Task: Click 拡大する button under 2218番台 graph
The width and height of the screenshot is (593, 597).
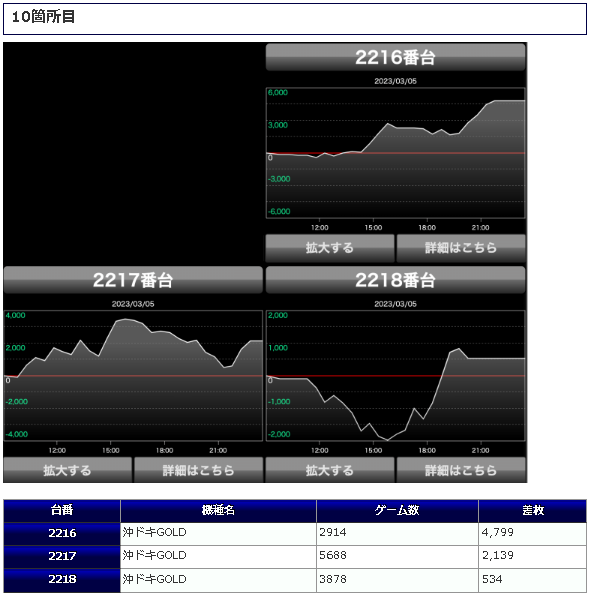Action: click(329, 470)
